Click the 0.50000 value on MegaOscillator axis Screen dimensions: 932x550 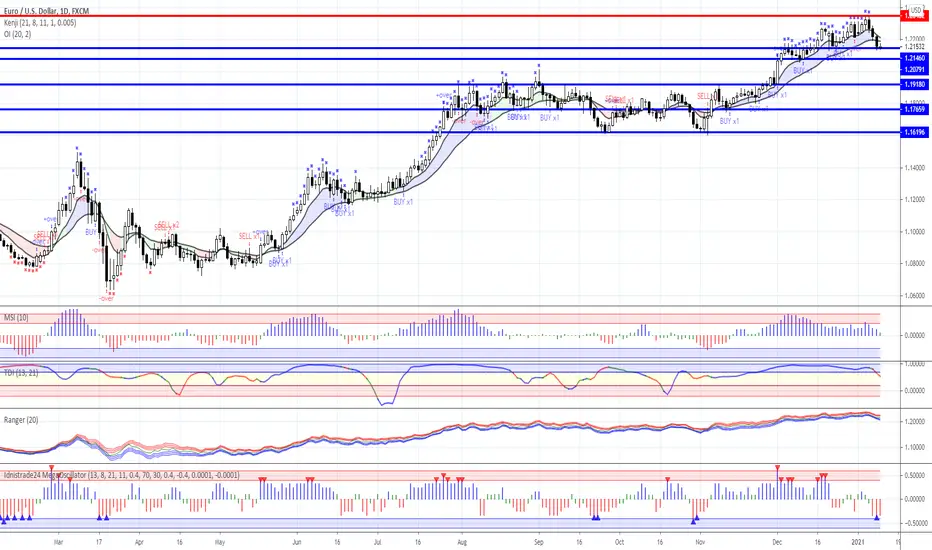point(915,476)
